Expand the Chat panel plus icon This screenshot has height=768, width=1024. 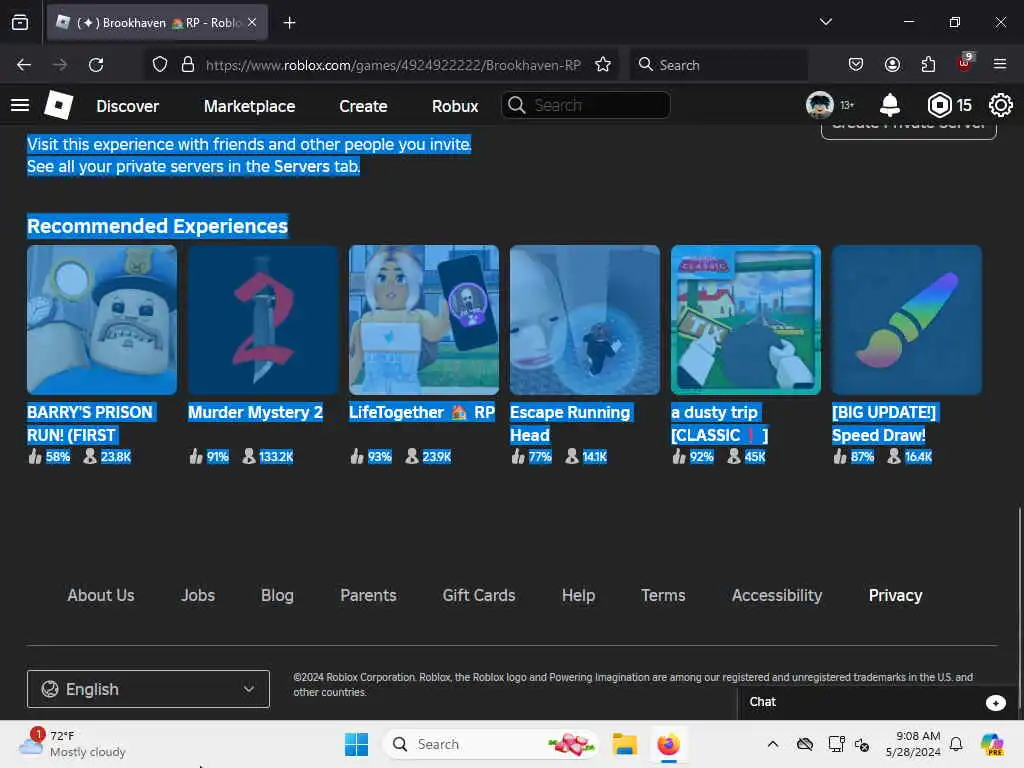click(995, 703)
